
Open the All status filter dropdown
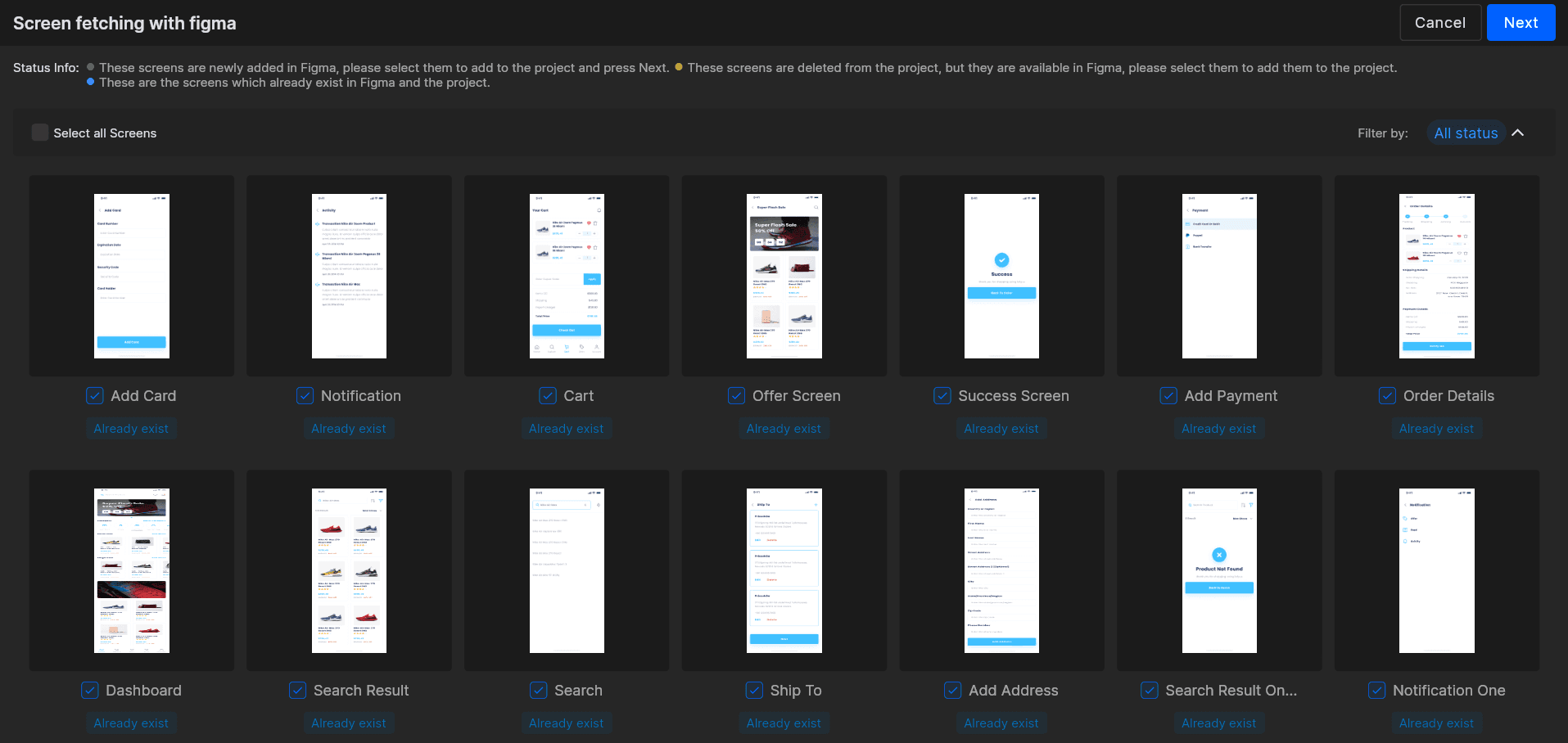(1466, 132)
